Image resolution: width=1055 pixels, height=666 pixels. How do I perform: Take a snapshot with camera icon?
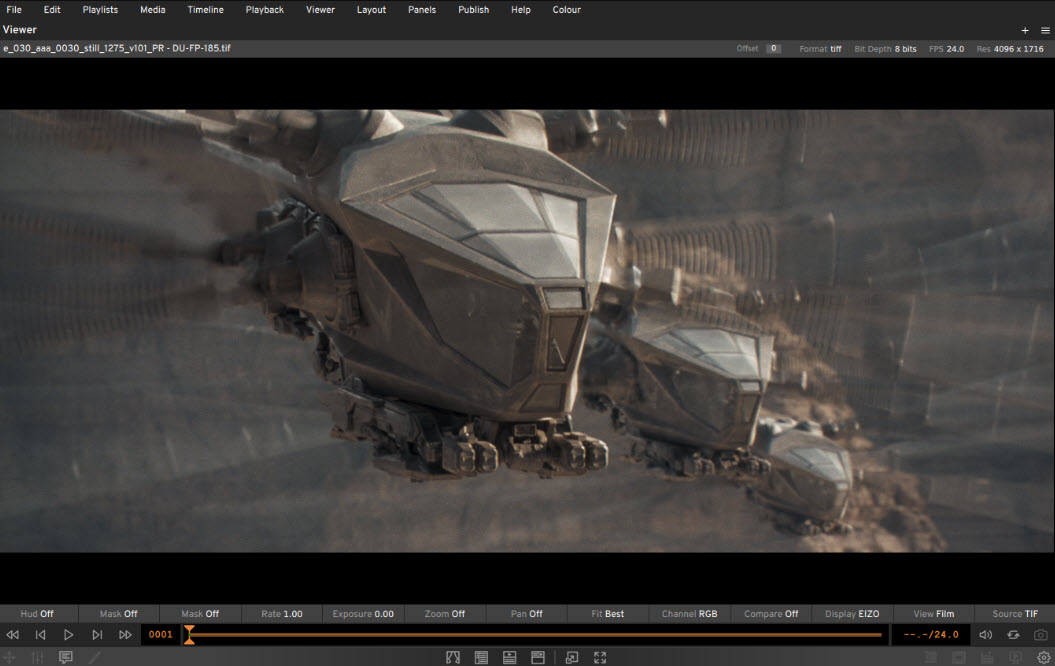click(x=1041, y=635)
